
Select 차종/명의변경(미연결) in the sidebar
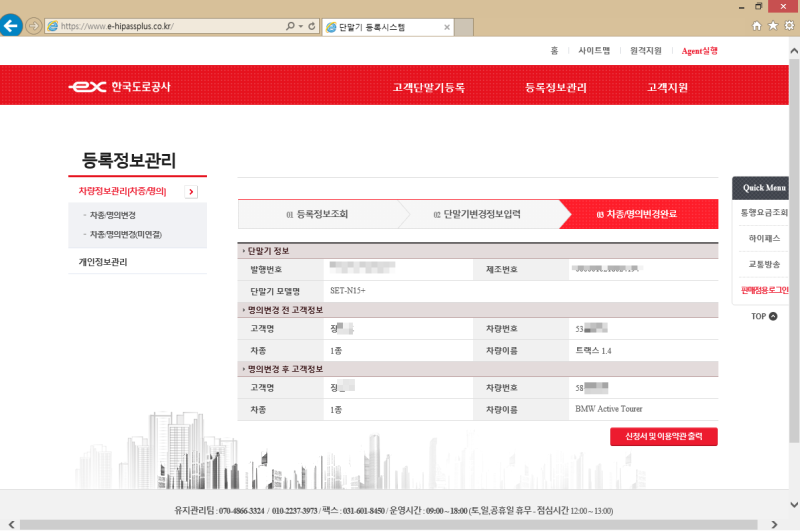[125, 234]
